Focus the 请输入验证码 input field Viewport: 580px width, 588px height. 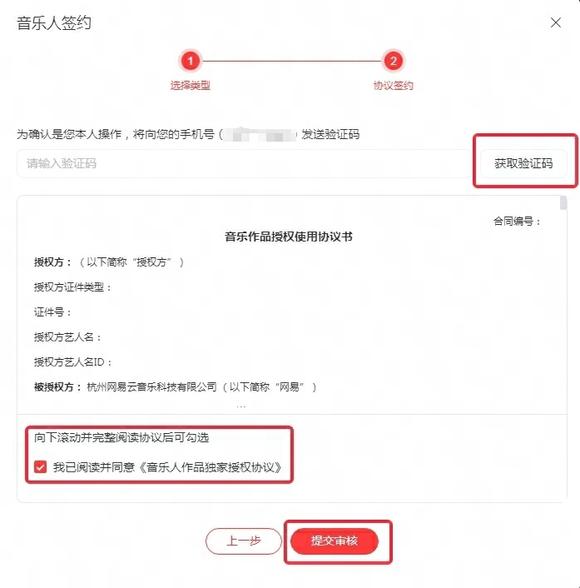pyautogui.click(x=244, y=164)
